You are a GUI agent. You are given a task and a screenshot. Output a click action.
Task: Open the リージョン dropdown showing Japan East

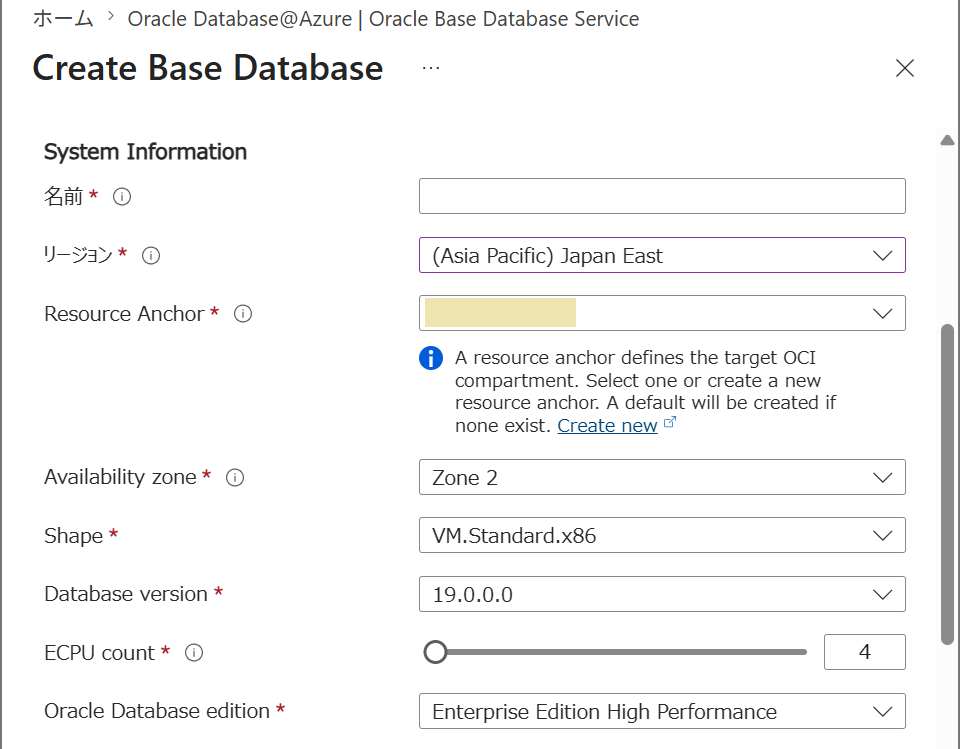[662, 255]
